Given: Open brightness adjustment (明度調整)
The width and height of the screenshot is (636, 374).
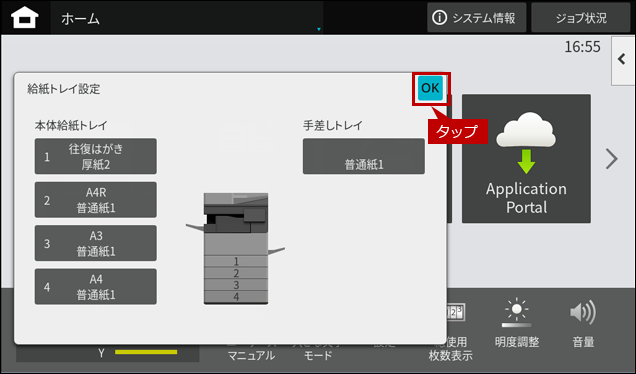Looking at the screenshot, I should (x=516, y=324).
